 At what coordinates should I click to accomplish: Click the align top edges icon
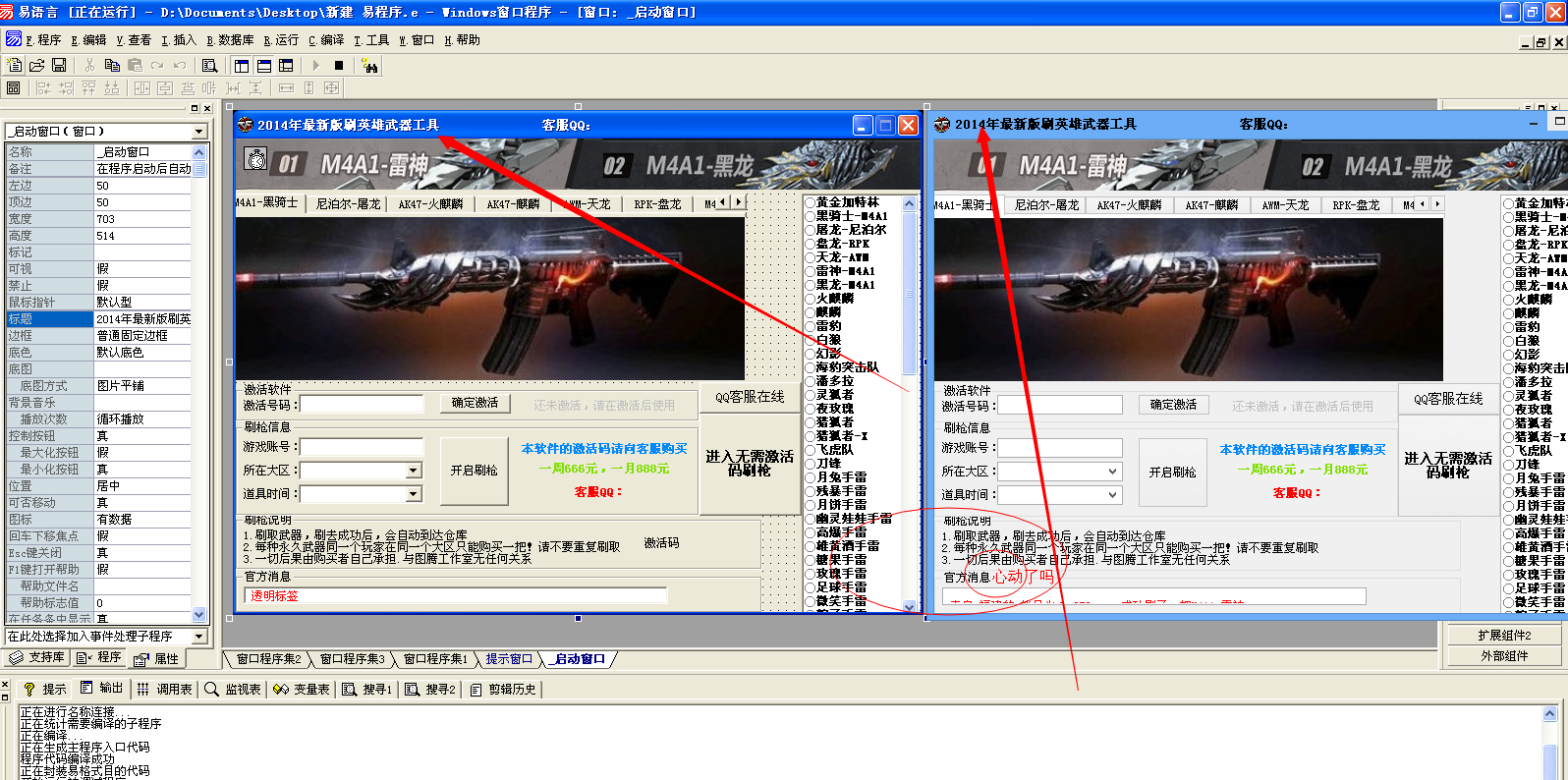pos(88,87)
